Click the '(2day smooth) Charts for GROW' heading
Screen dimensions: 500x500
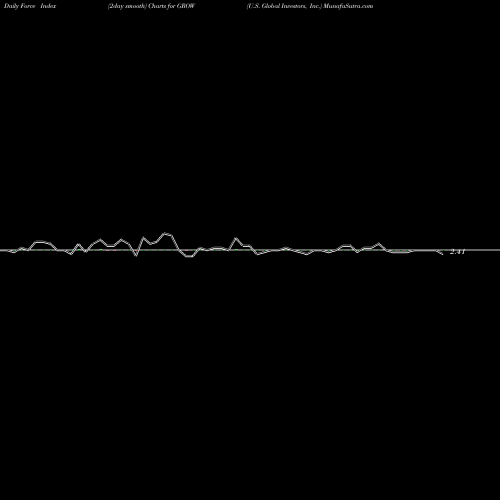[x=151, y=6]
